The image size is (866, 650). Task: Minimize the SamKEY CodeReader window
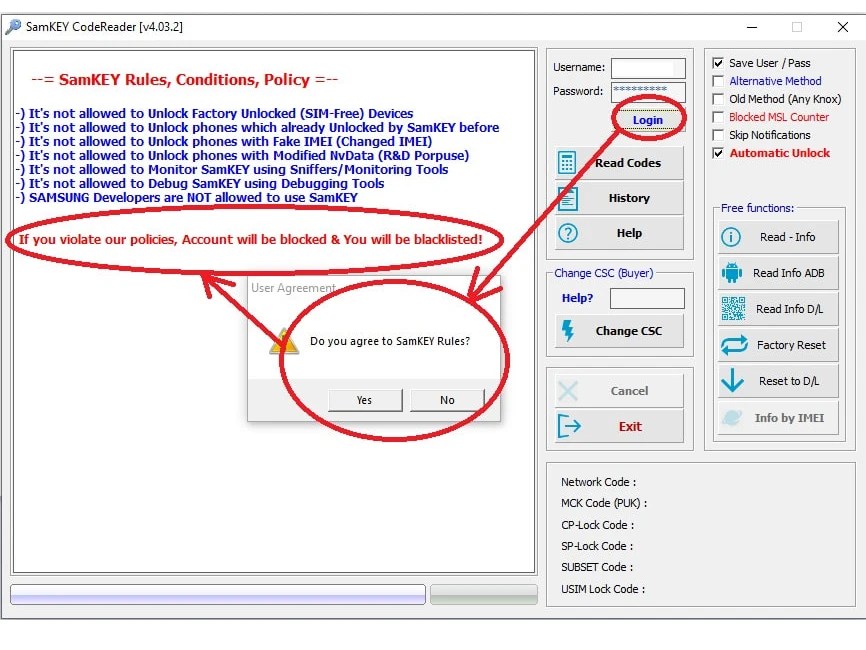tap(752, 27)
